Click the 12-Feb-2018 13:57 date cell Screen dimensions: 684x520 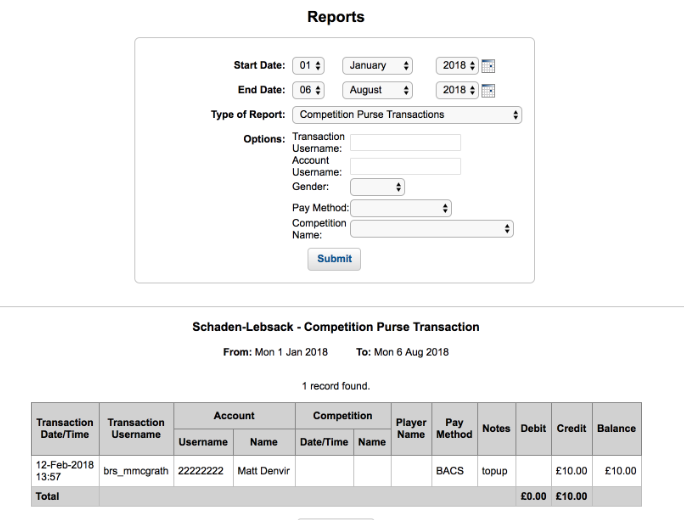click(x=65, y=471)
